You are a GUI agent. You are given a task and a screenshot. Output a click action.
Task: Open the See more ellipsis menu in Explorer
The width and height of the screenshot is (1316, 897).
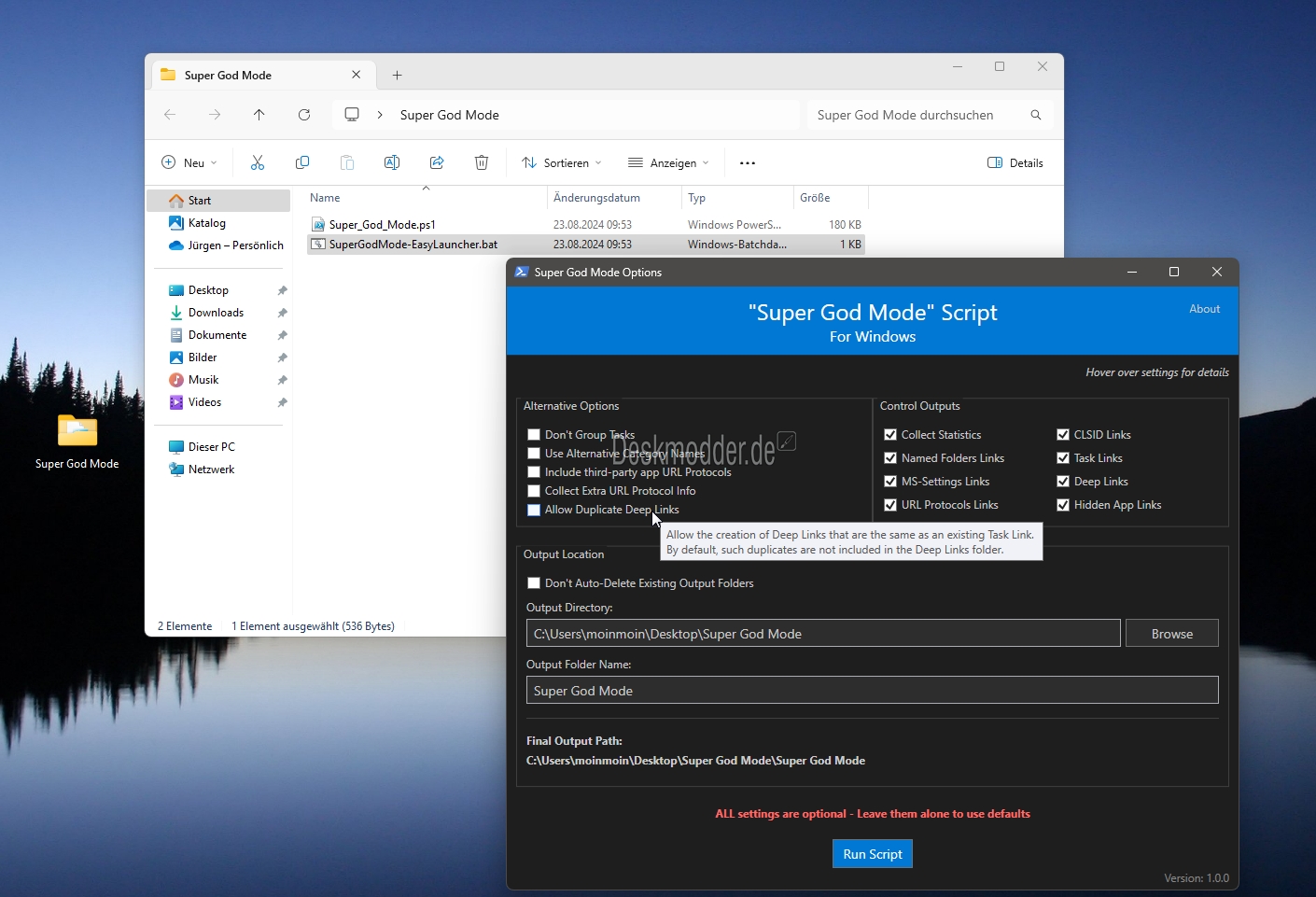(748, 162)
